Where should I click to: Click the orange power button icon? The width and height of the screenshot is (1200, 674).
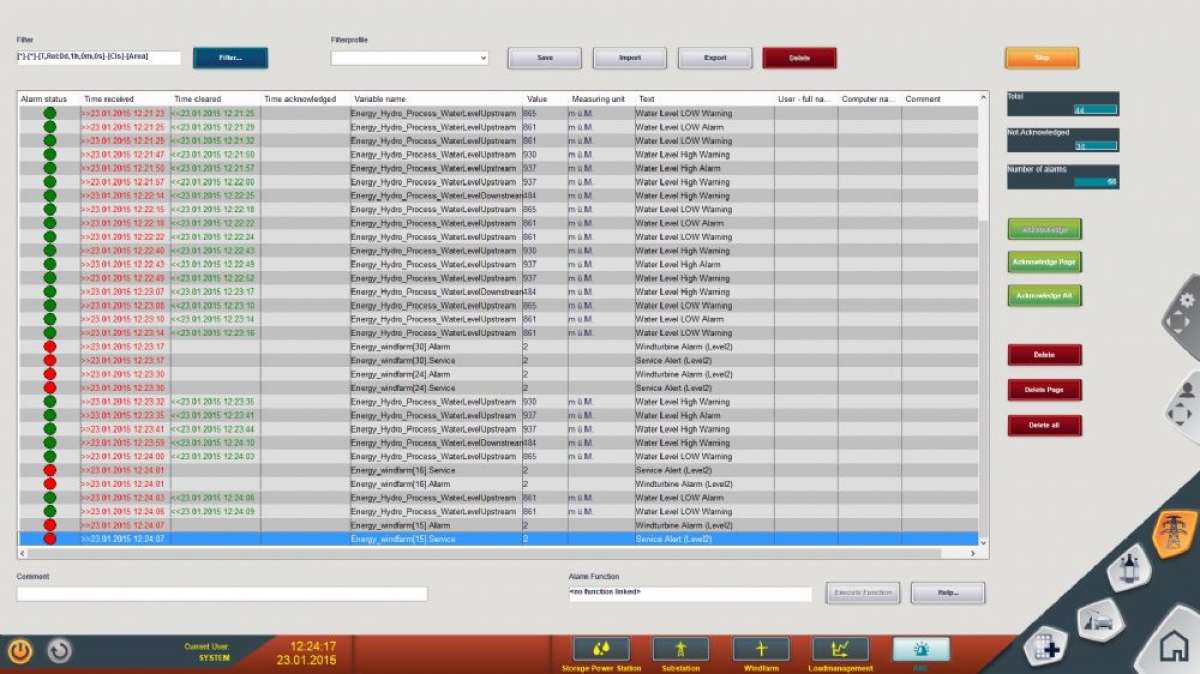(20, 652)
